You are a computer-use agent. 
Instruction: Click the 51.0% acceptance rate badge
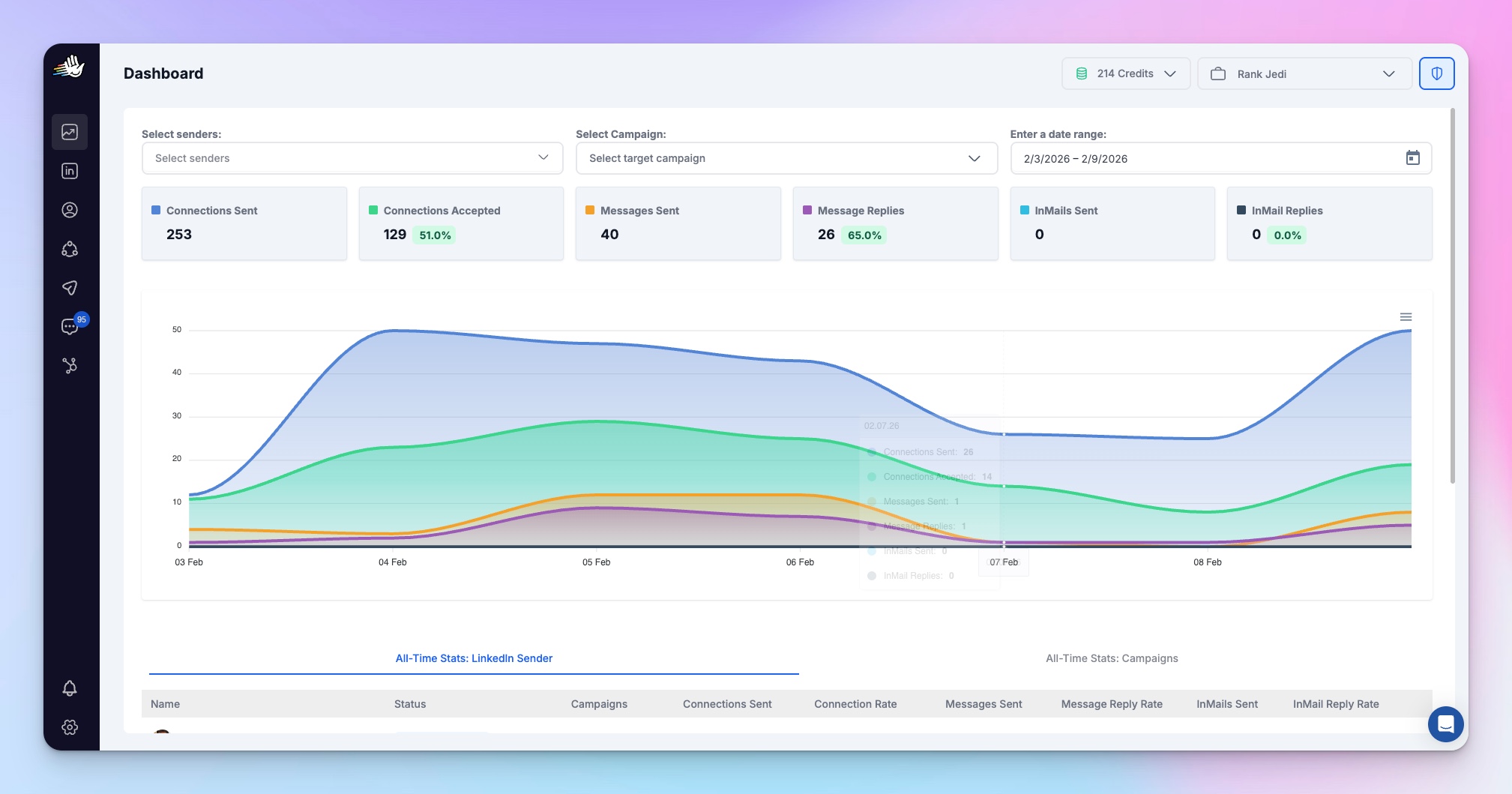(x=435, y=235)
